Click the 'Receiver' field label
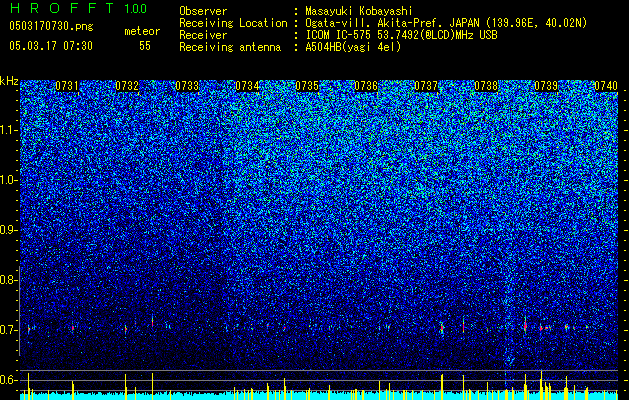 tap(203, 35)
